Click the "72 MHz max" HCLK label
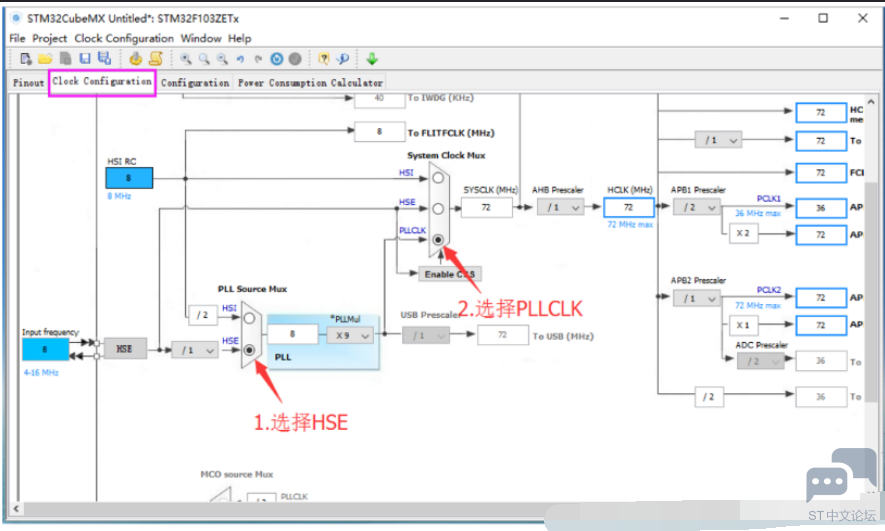The image size is (885, 531). 630,225
